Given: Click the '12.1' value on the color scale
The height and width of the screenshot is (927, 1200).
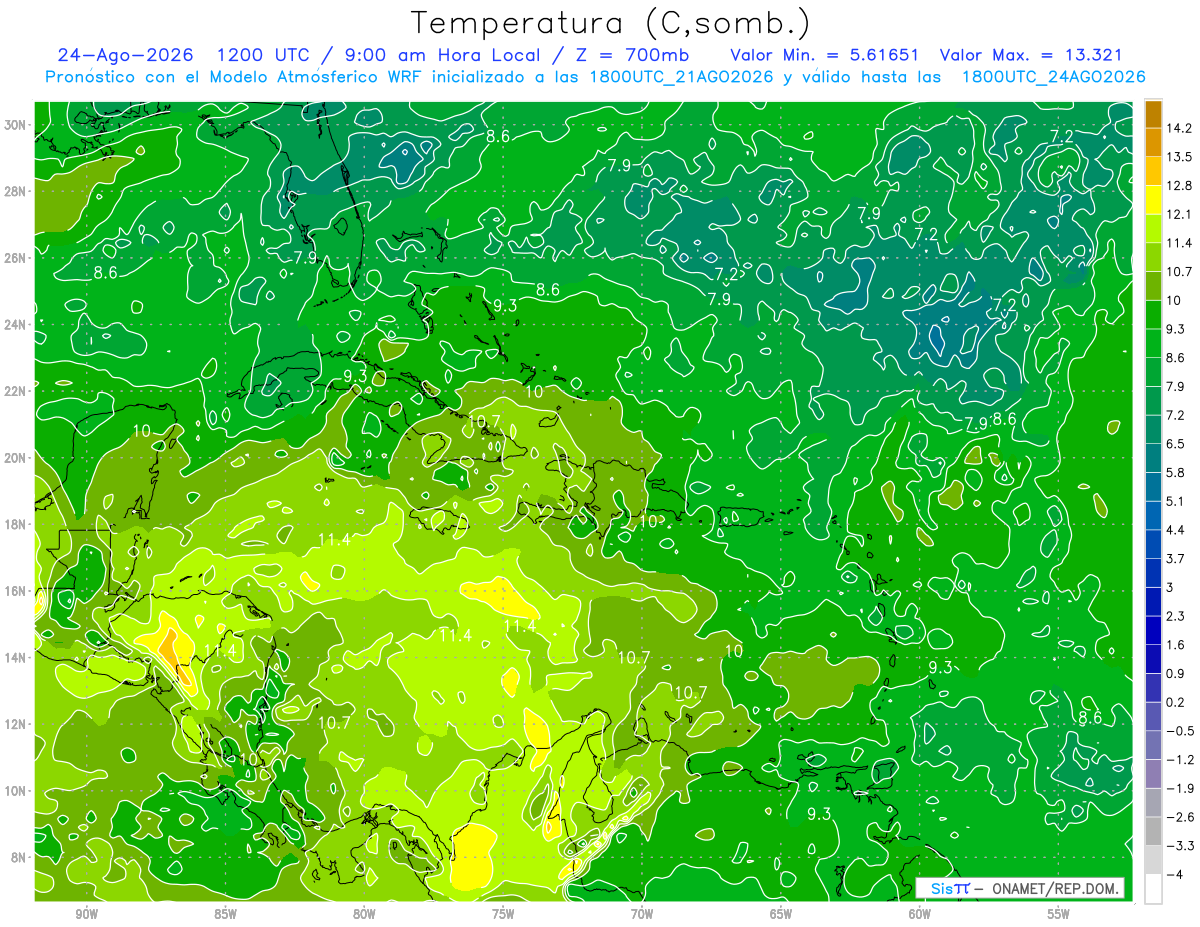Looking at the screenshot, I should click(1178, 214).
